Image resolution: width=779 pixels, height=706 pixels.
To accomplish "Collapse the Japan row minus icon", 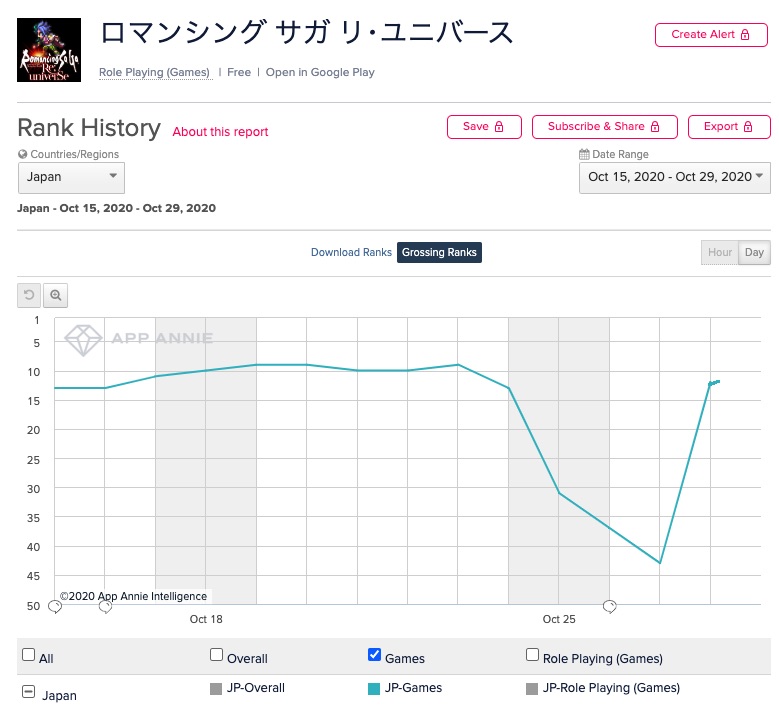I will point(28,692).
